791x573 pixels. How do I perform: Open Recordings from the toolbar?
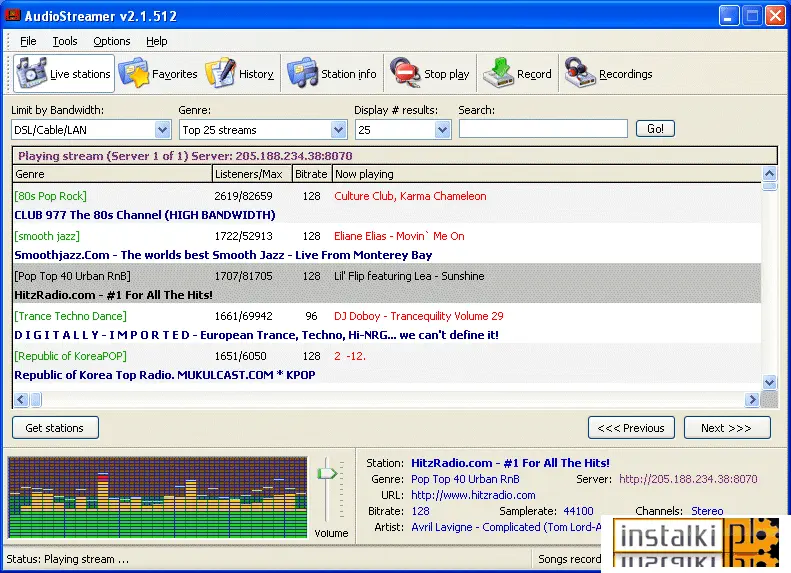point(608,74)
